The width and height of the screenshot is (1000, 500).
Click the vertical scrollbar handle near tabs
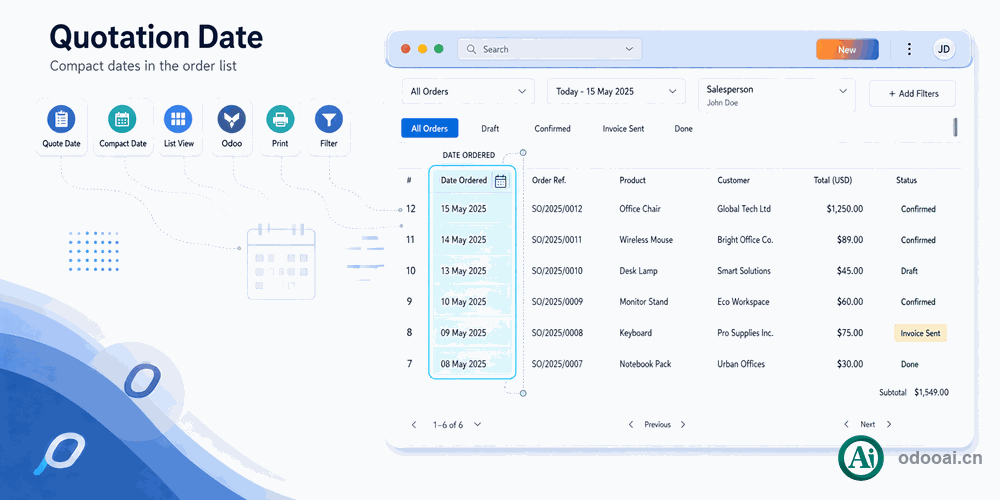(x=955, y=127)
